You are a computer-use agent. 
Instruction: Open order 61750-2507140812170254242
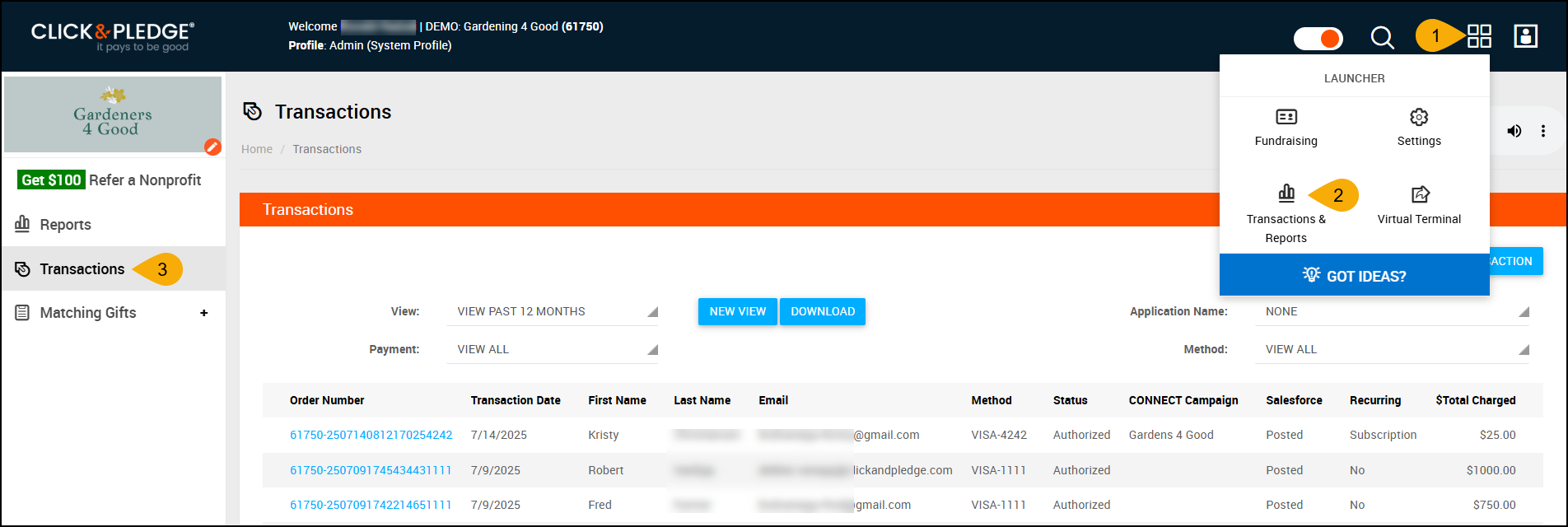(371, 435)
